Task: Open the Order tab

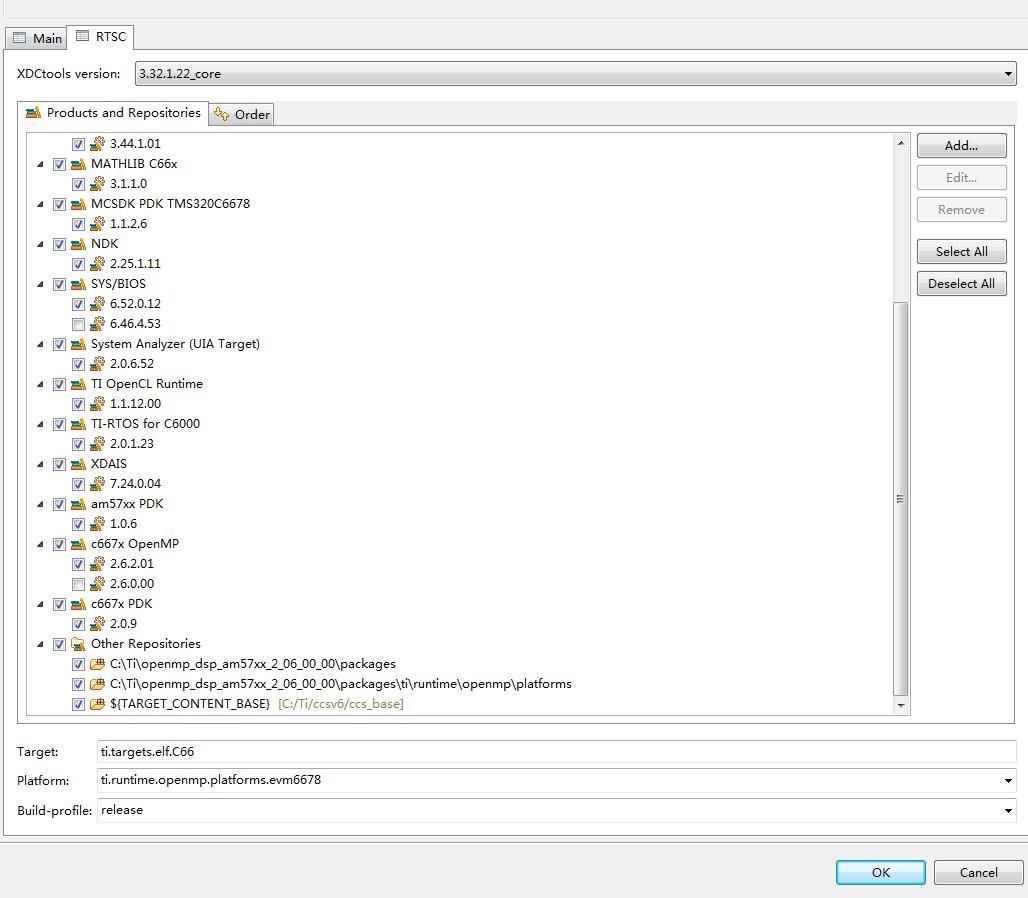Action: pyautogui.click(x=242, y=115)
